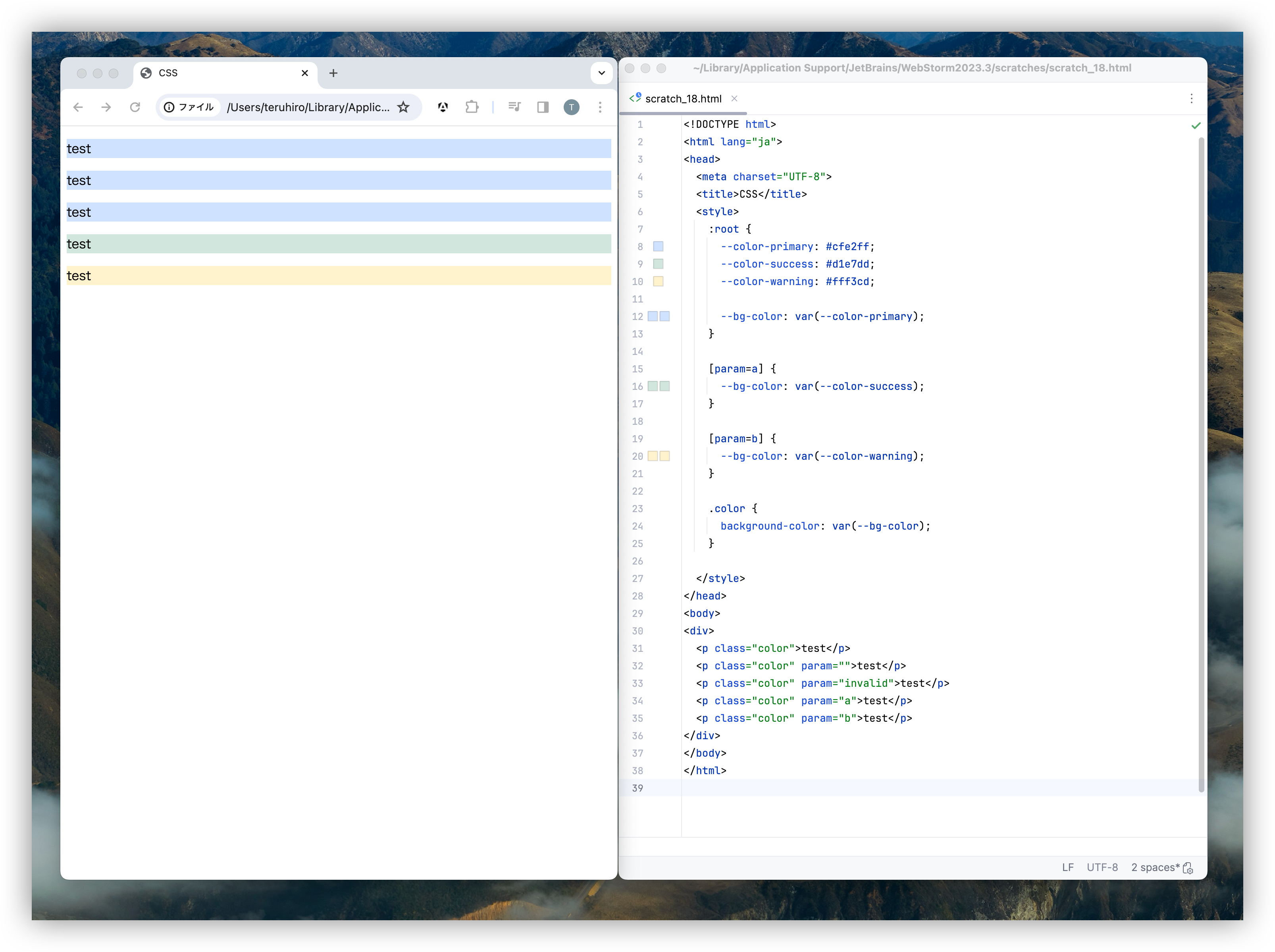Click the browser reload button
1275x952 pixels.
pos(135,107)
